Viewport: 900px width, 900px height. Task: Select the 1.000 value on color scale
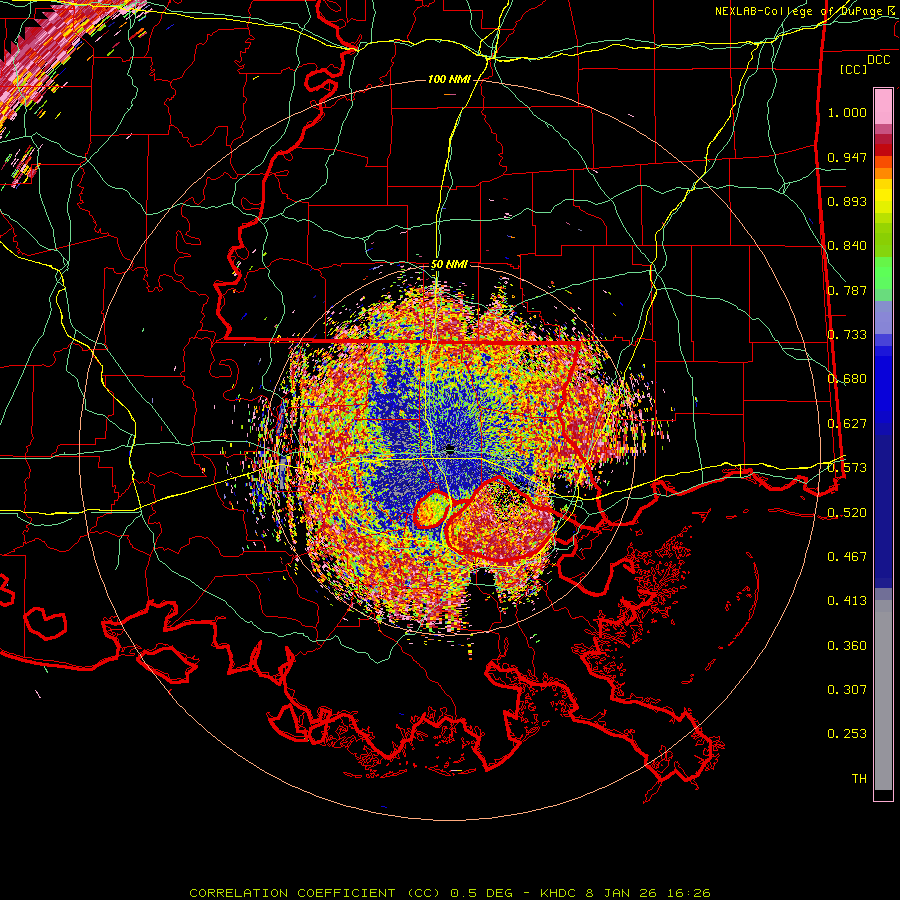[x=847, y=112]
